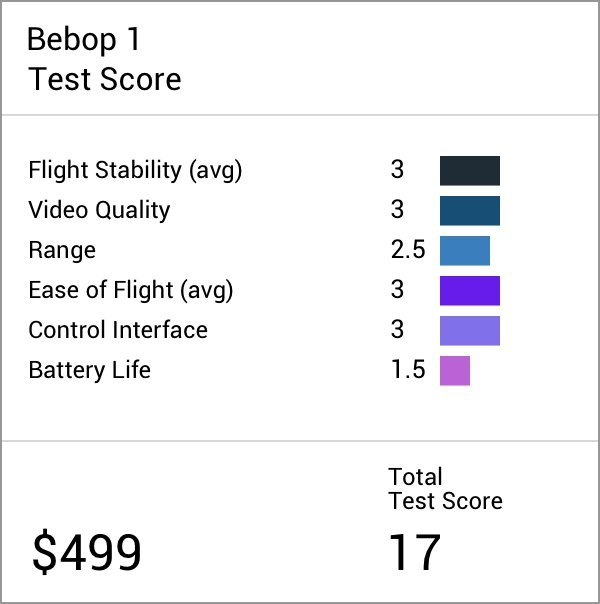This screenshot has height=604, width=600.
Task: Click the total score number 17
Action: click(x=415, y=552)
